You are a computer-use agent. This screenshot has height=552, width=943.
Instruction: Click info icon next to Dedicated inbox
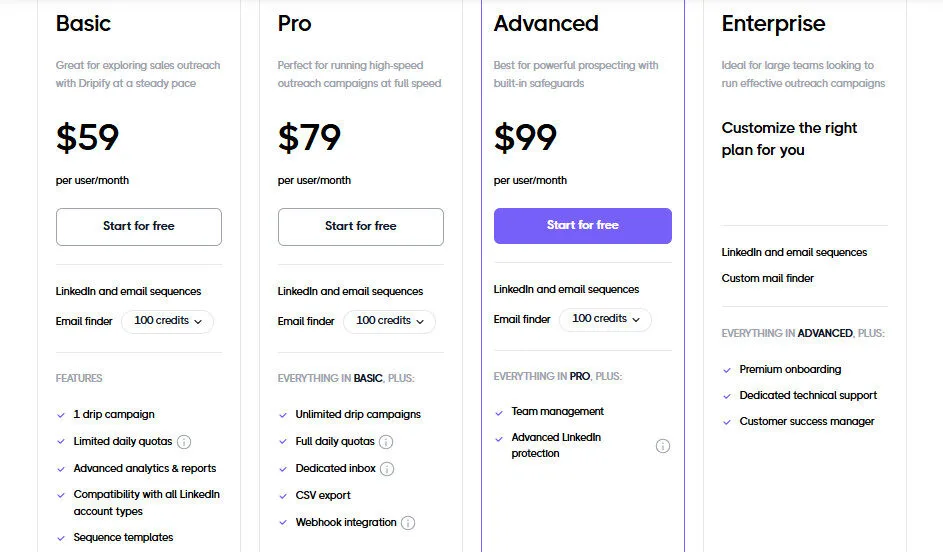coord(387,468)
